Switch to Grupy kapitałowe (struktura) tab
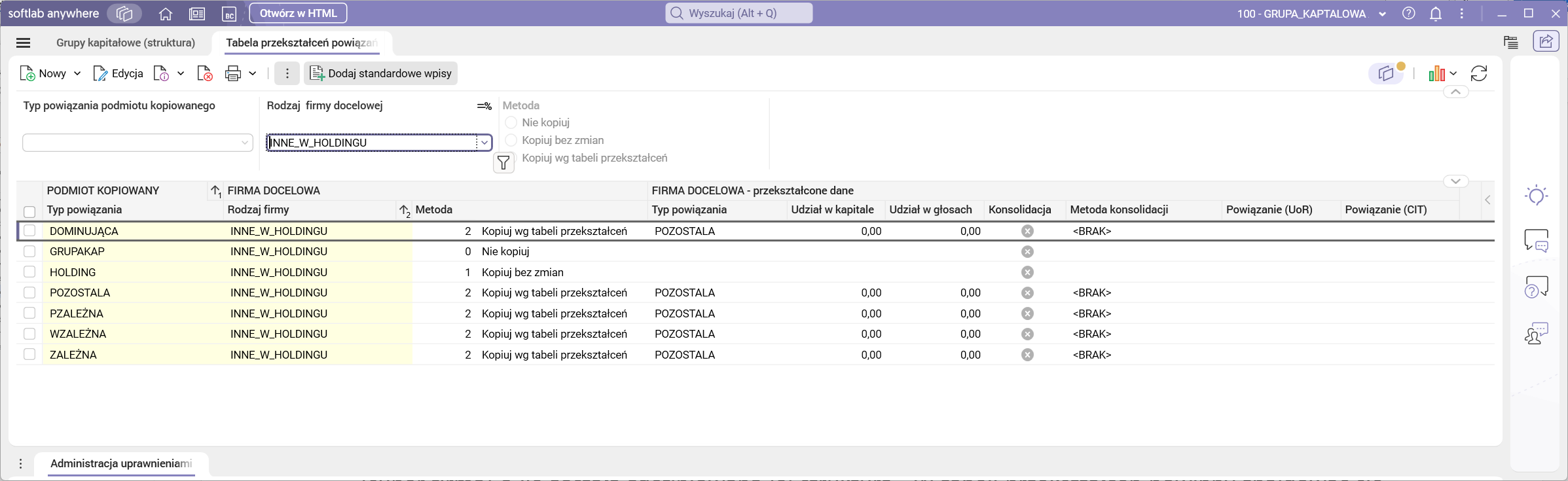This screenshot has height=481, width=1568. click(x=126, y=43)
